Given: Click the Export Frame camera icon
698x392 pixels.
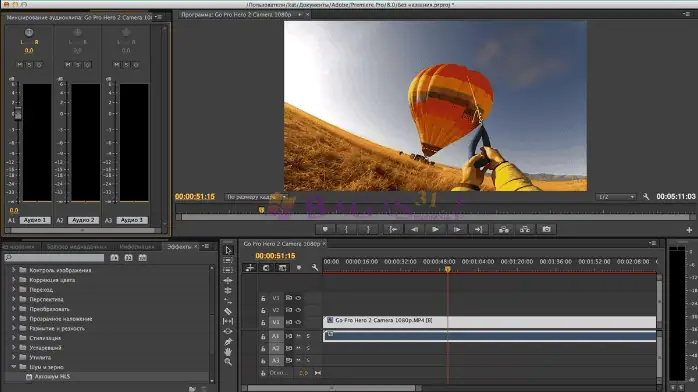Looking at the screenshot, I should pos(546,229).
